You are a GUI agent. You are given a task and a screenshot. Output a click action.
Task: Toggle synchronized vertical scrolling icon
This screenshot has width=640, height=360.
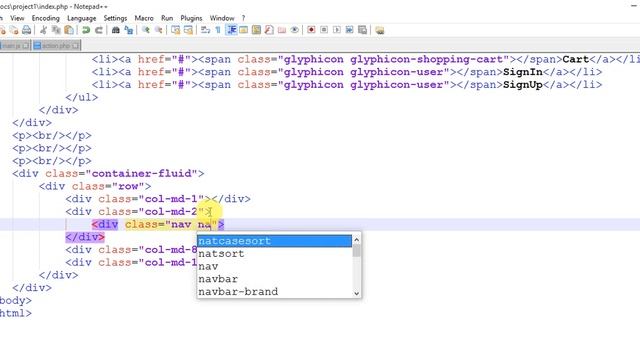(x=176, y=30)
